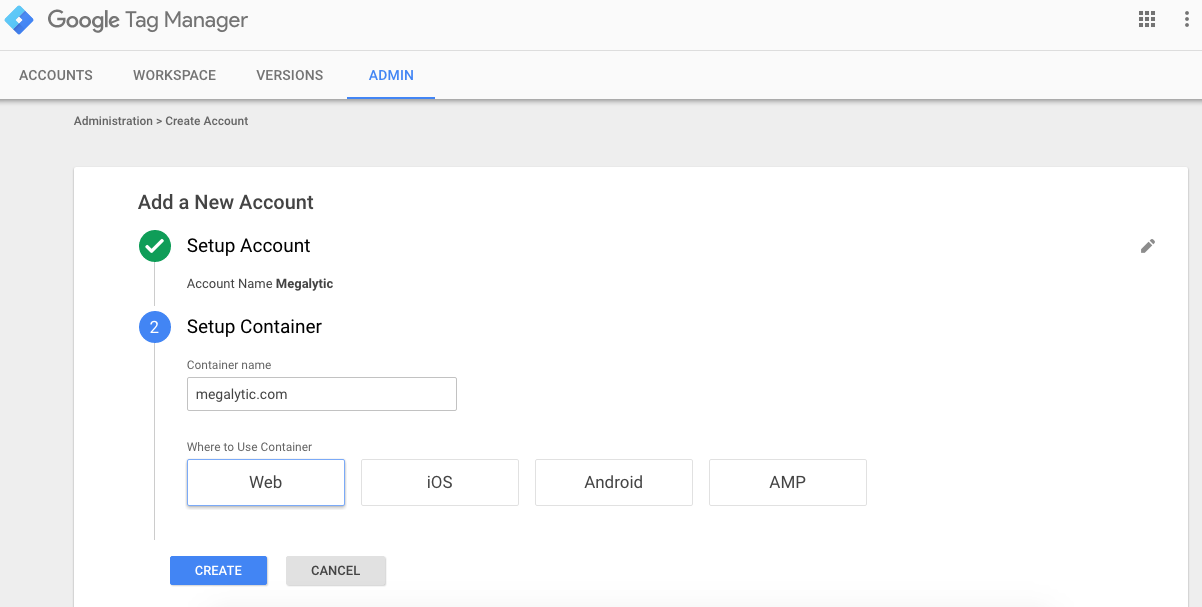Choose Web as container target
This screenshot has height=607, width=1202.
pos(266,482)
